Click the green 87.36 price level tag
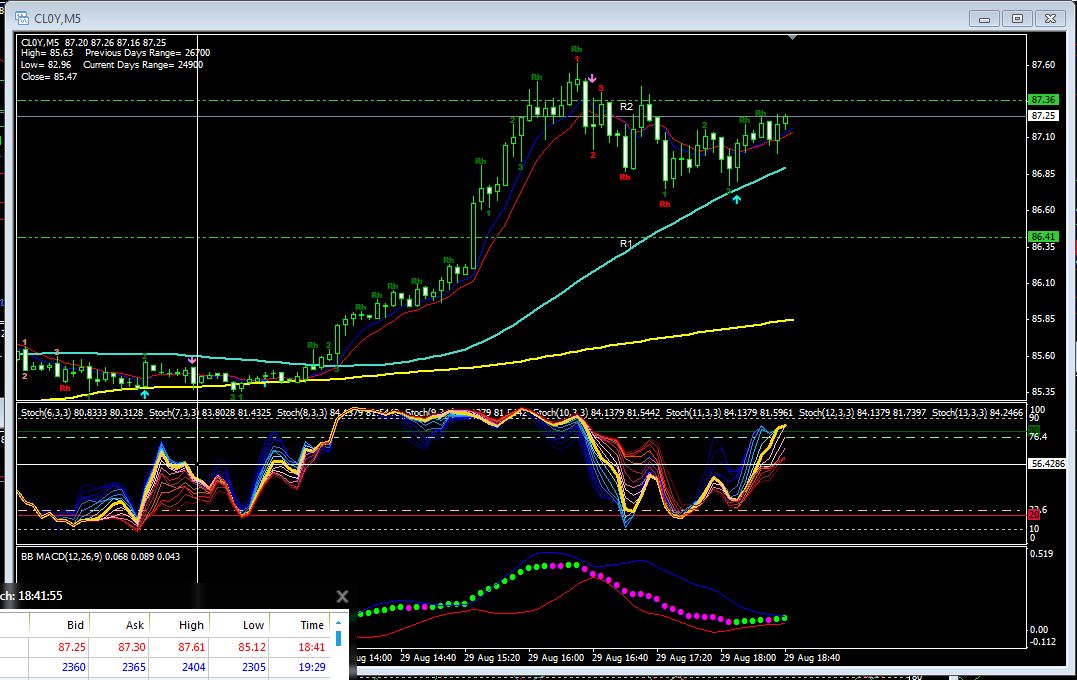1077x680 pixels. pyautogui.click(x=1043, y=100)
